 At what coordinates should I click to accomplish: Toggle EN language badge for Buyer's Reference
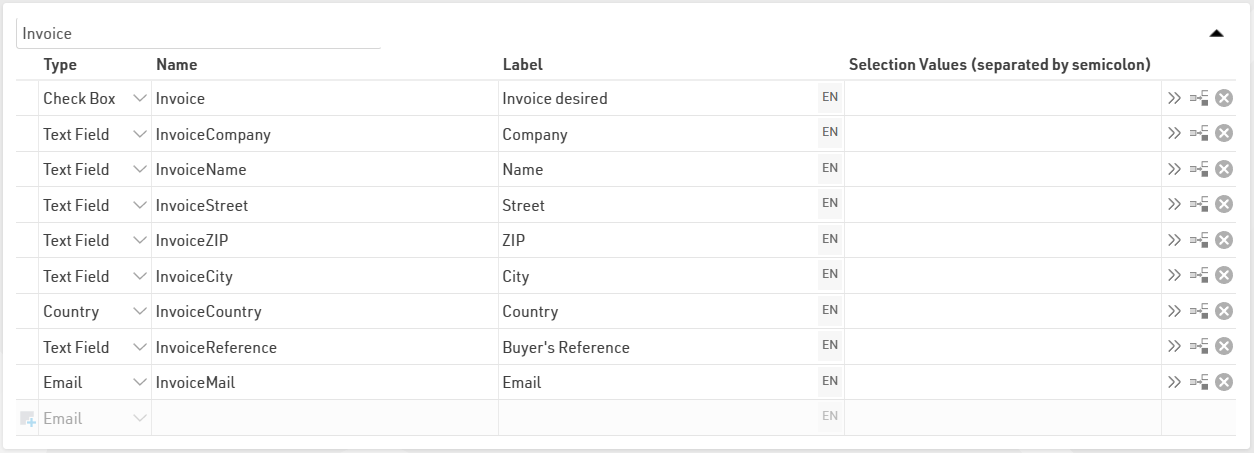pos(830,346)
